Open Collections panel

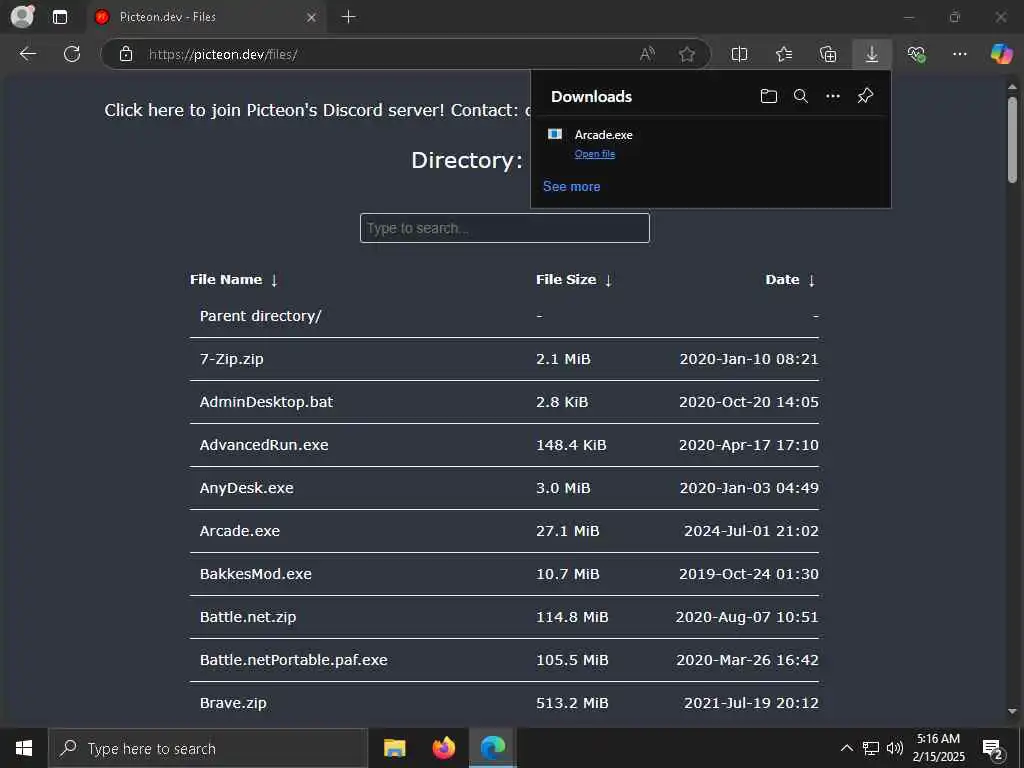click(827, 54)
